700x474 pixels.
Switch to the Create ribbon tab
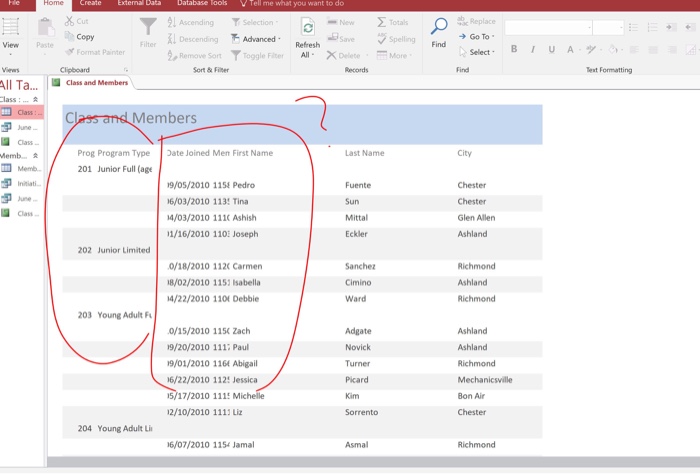(90, 4)
